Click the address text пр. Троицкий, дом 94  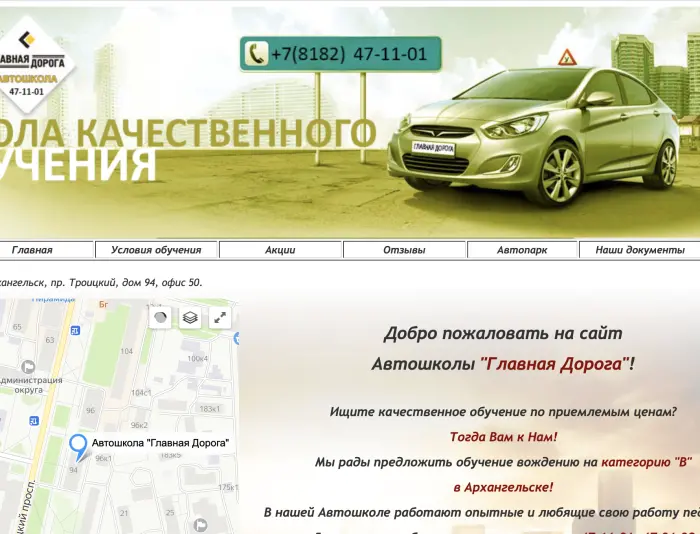pos(104,283)
